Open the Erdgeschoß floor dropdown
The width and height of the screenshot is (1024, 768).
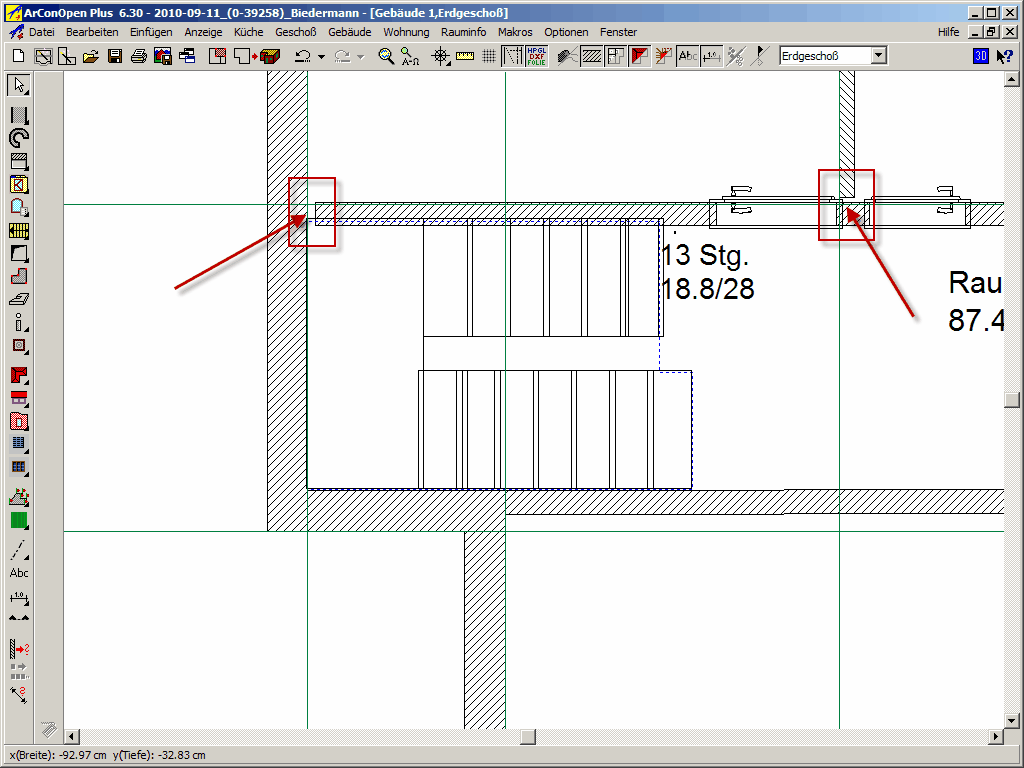[x=878, y=56]
